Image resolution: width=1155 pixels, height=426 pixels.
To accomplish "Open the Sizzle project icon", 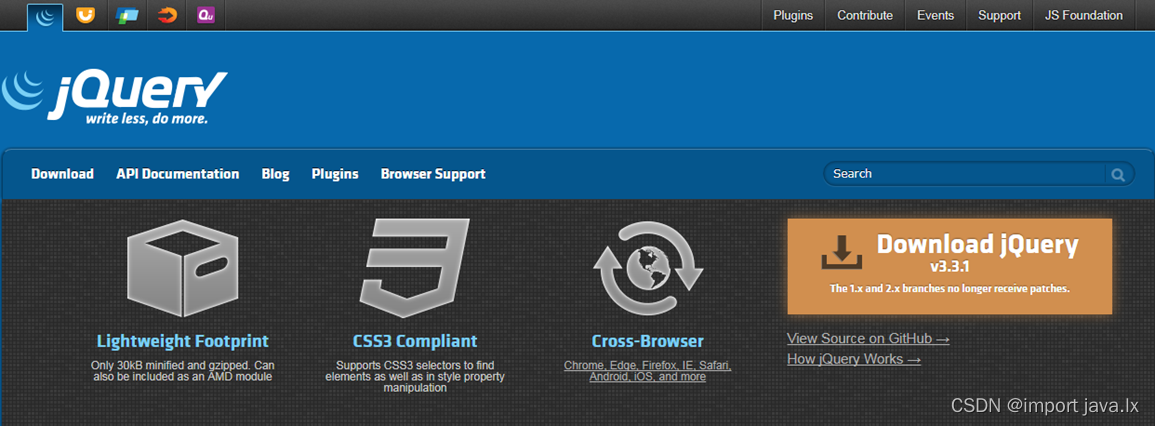I will [x=167, y=15].
